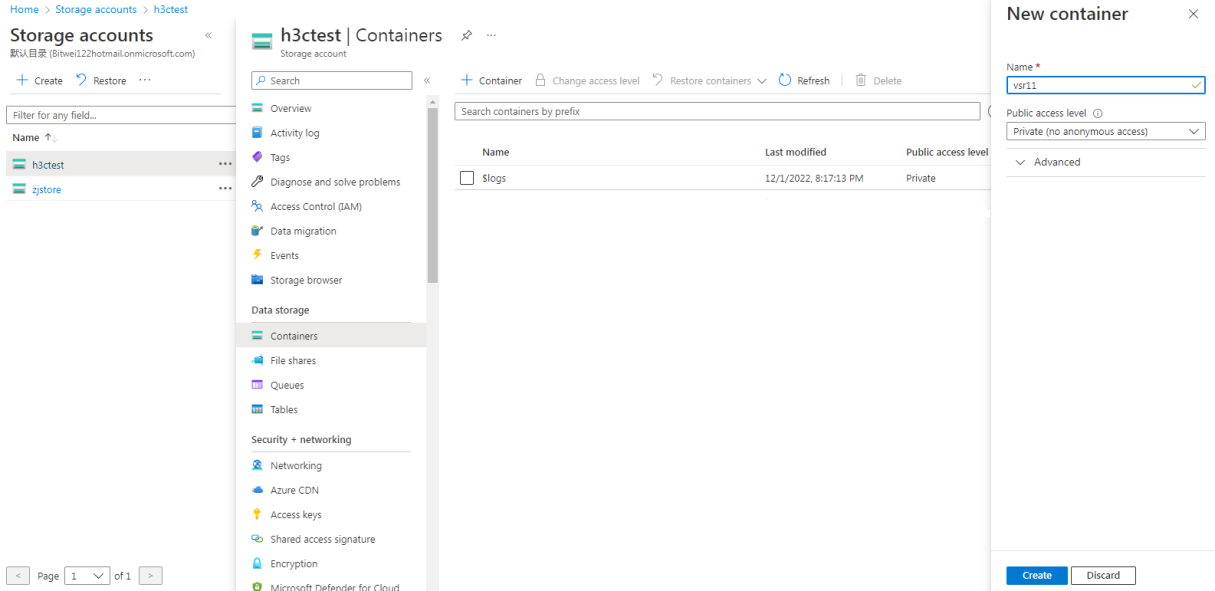Viewport: 1215px width, 591px height.
Task: Open Tags in the sidebar menu
Action: tap(279, 157)
